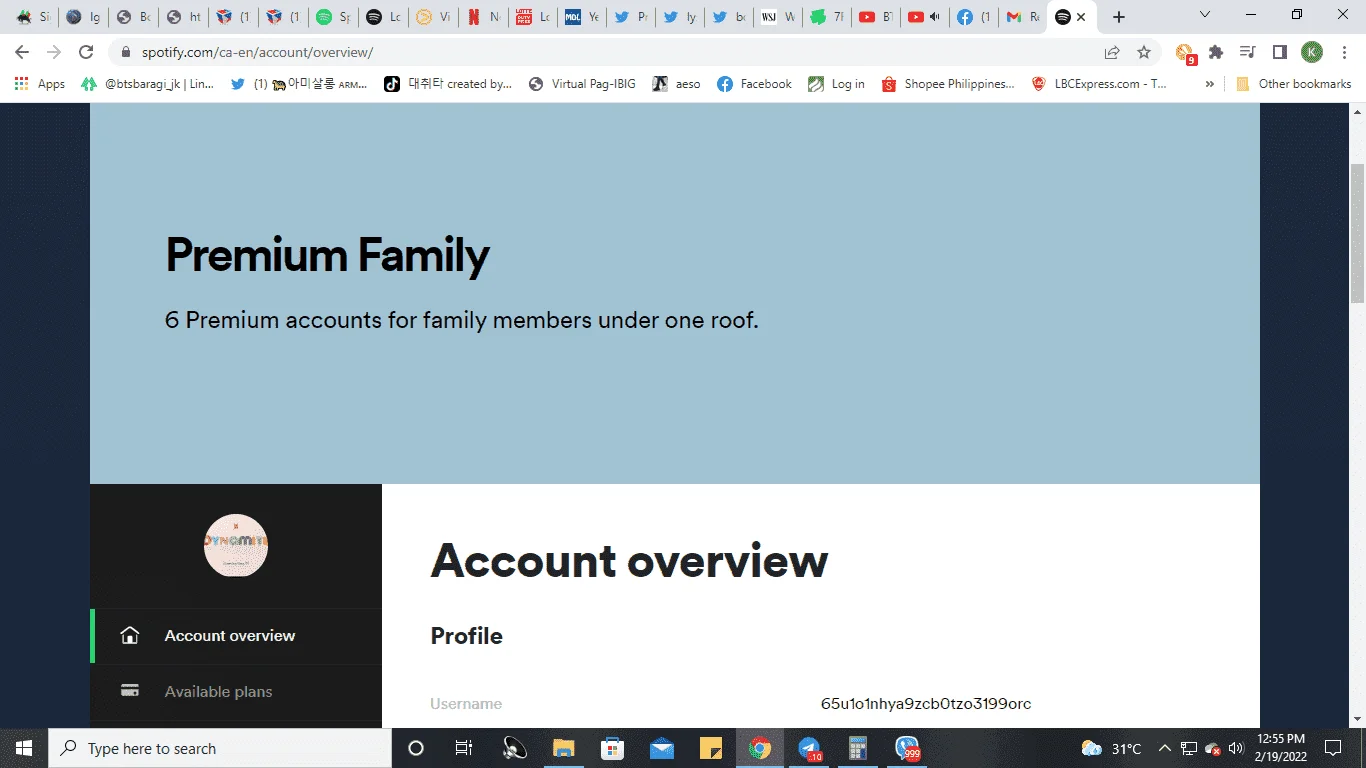Open the Extensions puzzle-piece menu
The height and width of the screenshot is (768, 1366).
point(1216,52)
